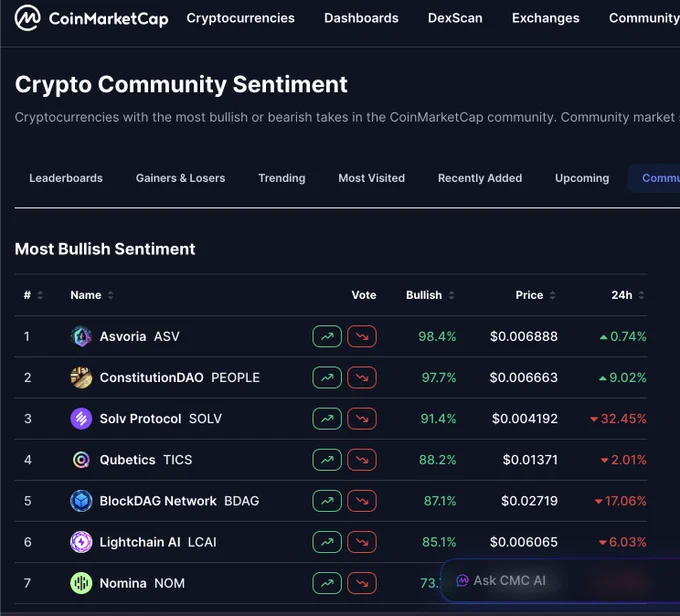
Task: Click the 6.03% 24h change for Lightchain
Action: pos(623,542)
